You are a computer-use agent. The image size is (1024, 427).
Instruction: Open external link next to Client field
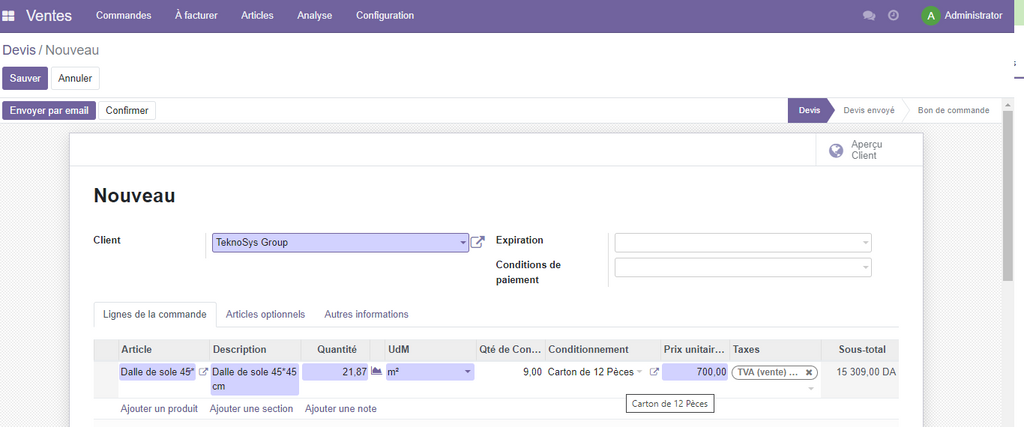(x=478, y=242)
